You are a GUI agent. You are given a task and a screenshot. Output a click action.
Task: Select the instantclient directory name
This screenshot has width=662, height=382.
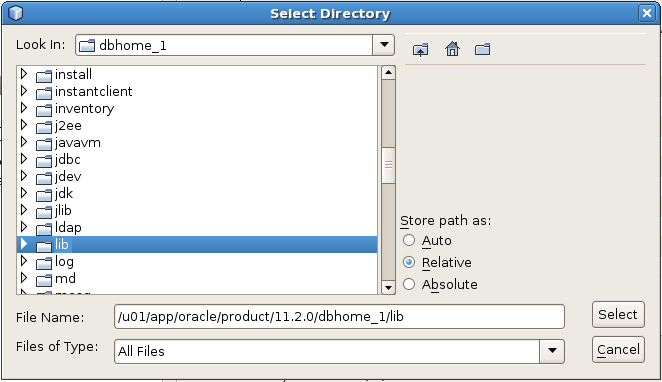pyautogui.click(x=94, y=91)
